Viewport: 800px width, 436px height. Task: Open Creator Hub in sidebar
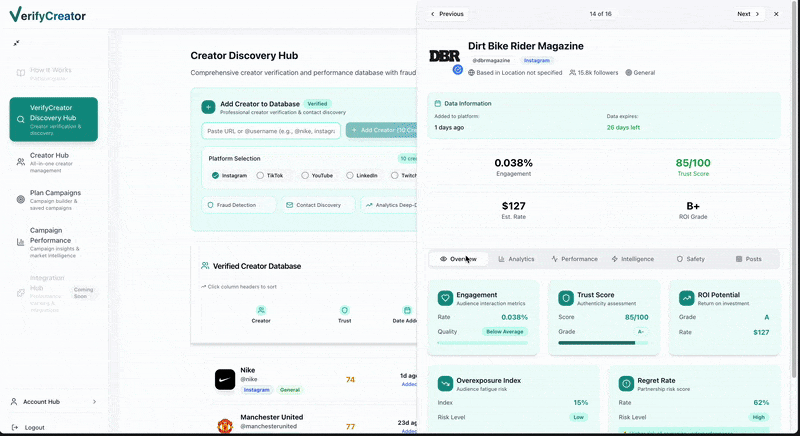coord(54,162)
